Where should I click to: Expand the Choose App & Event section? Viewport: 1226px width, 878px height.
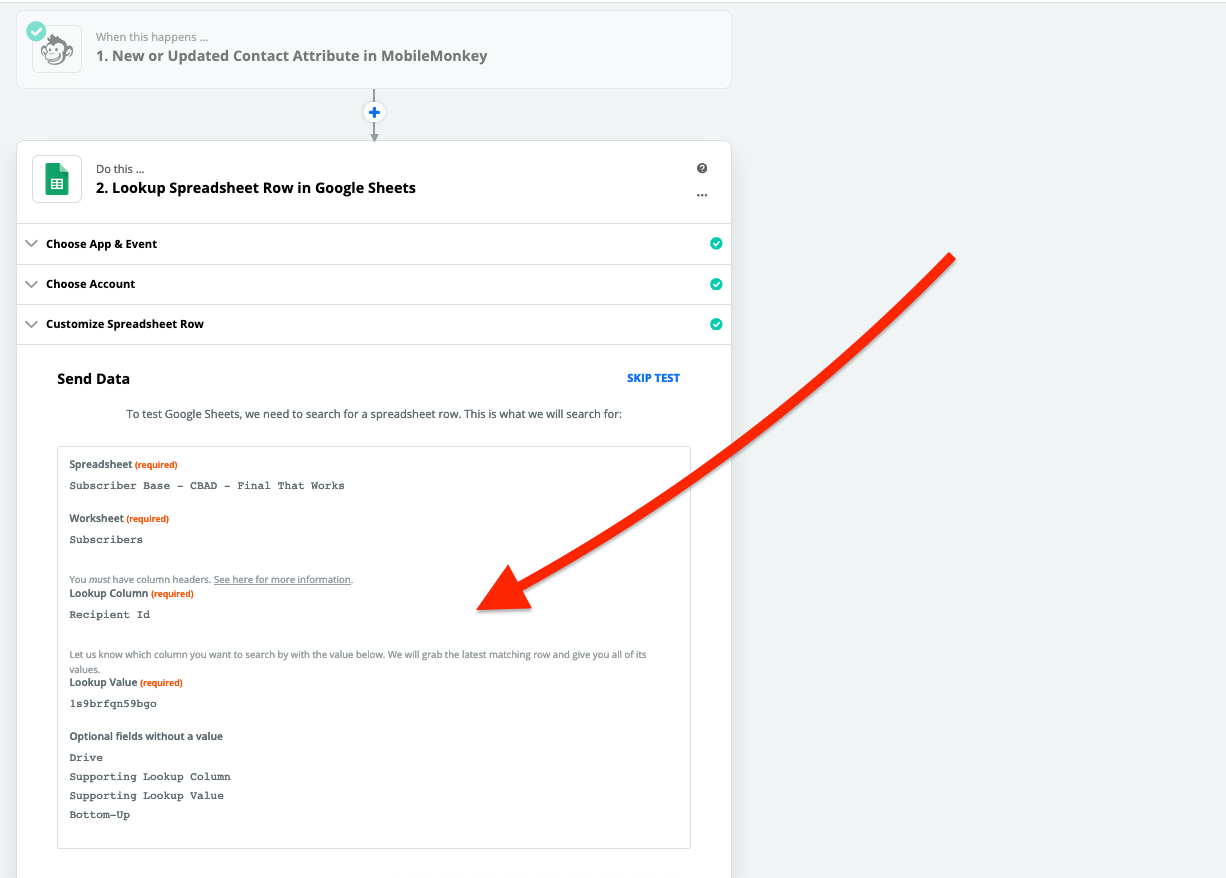coord(374,244)
